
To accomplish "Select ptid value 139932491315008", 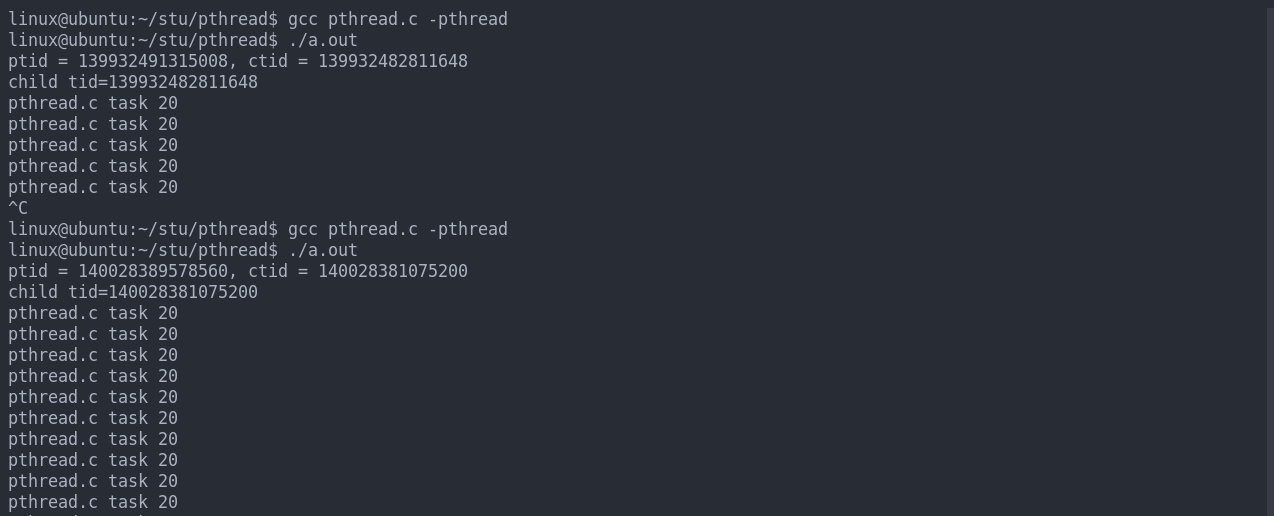I will coord(153,61).
